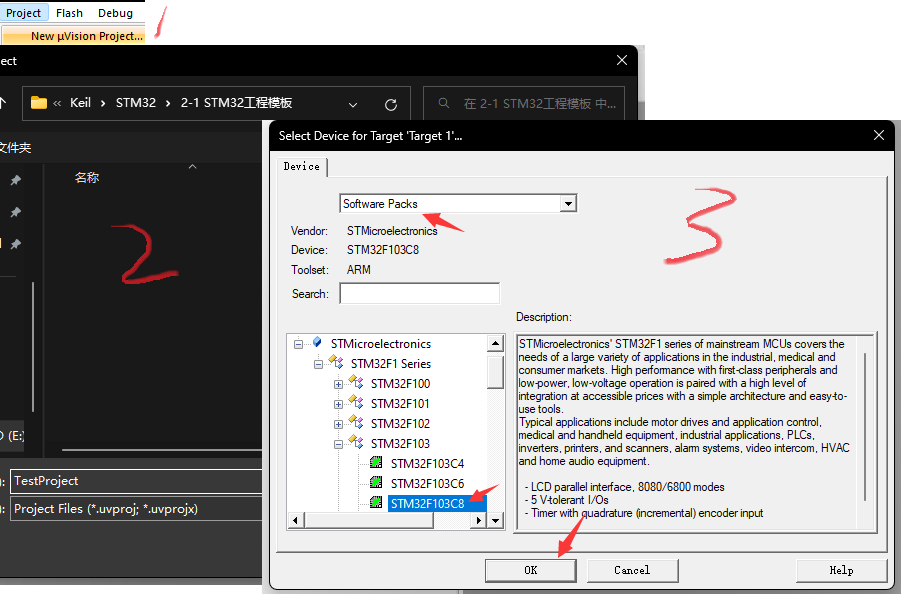Screen dimensions: 901x594
Task: Click folder icon in the address bar
Action: 39,103
